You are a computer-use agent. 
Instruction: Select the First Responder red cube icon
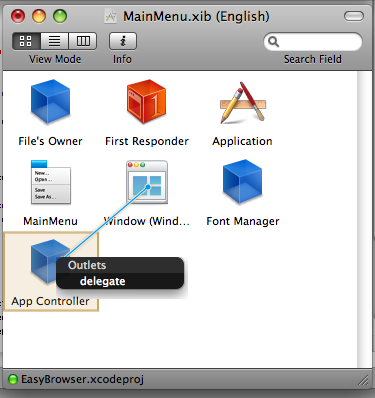[146, 101]
